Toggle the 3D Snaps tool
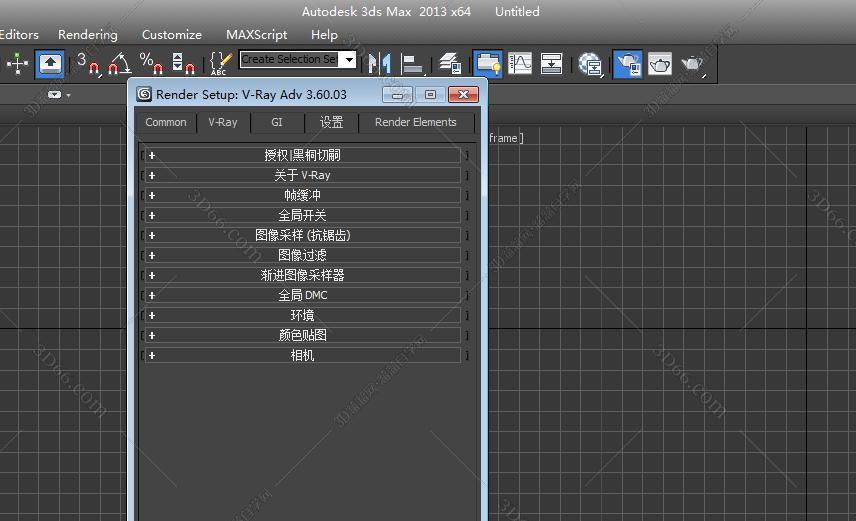This screenshot has height=521, width=856. (x=87, y=63)
